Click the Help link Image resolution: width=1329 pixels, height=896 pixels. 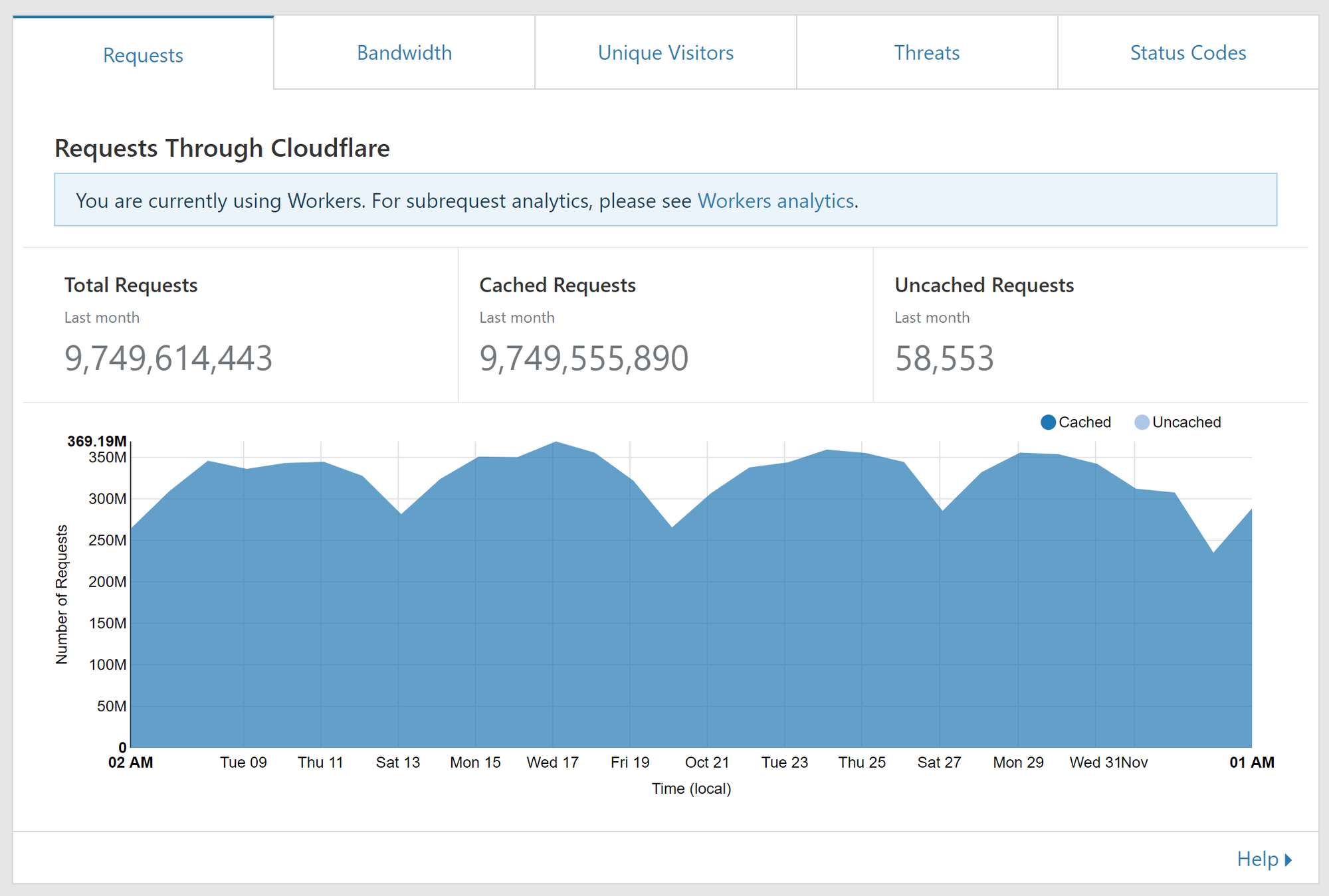1257,859
